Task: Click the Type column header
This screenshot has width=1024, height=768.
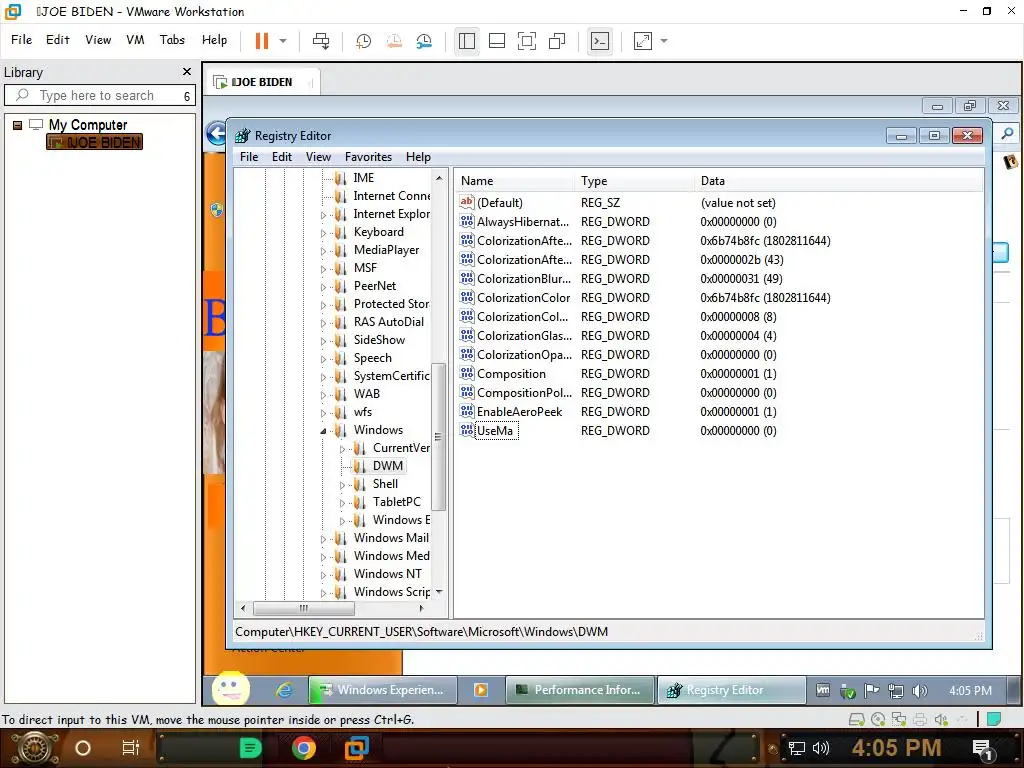Action: coord(635,181)
